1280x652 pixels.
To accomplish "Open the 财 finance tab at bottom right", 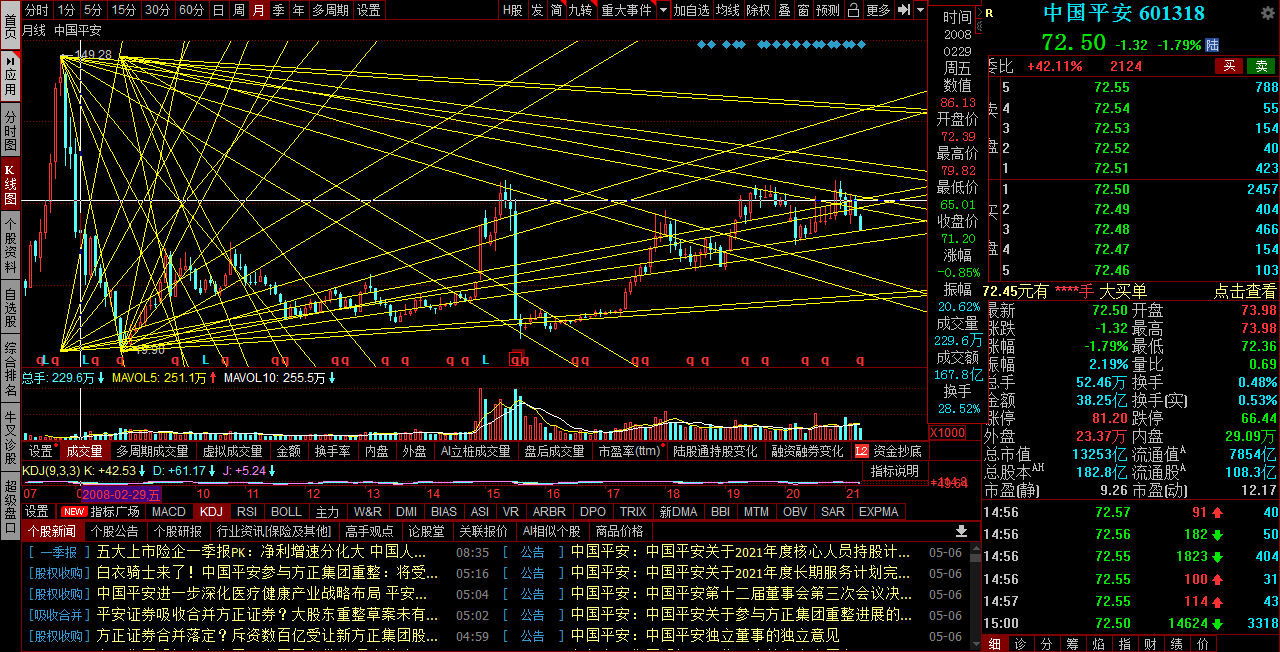I will (x=1150, y=644).
